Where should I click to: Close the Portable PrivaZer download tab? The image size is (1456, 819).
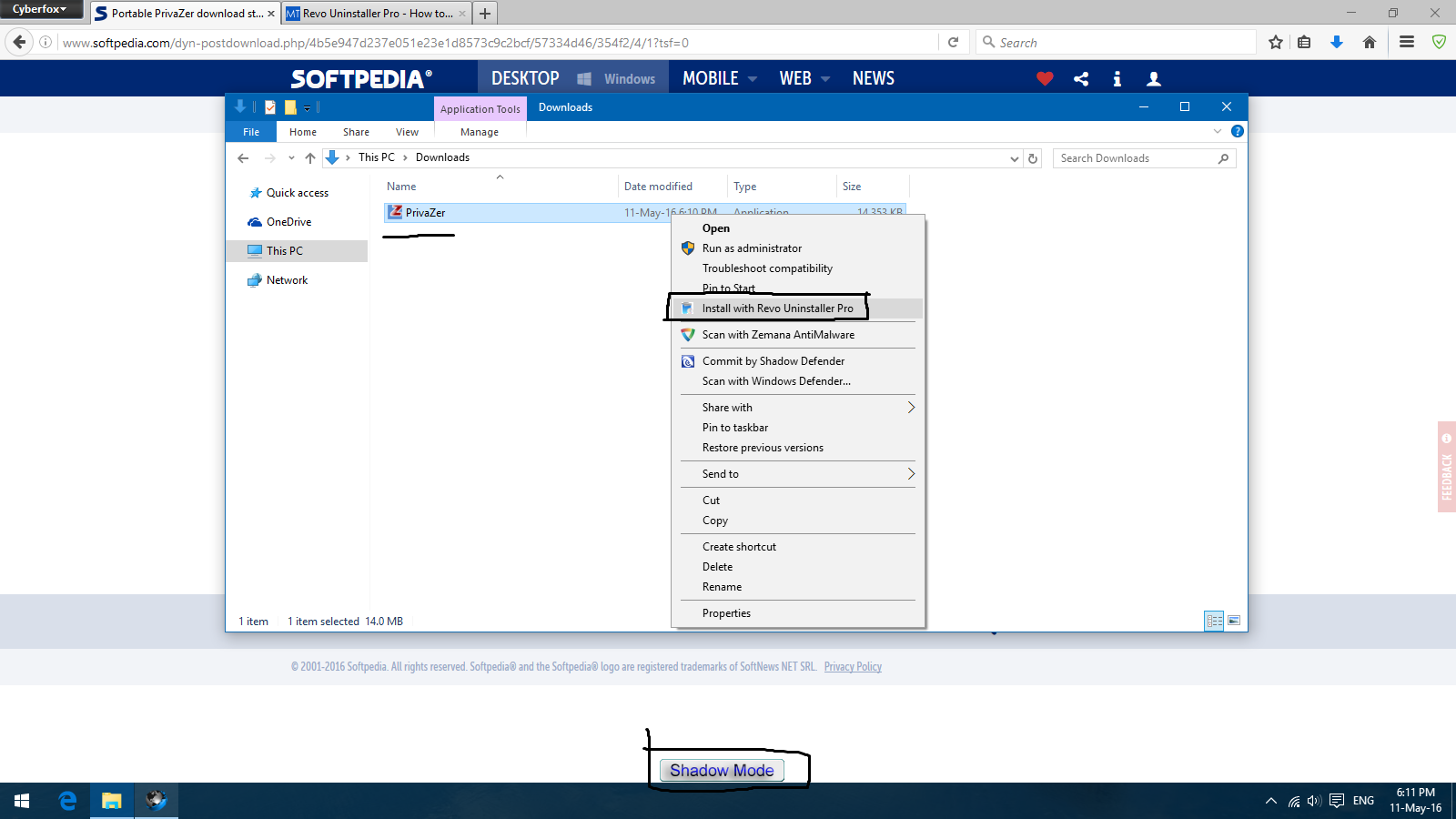271,14
